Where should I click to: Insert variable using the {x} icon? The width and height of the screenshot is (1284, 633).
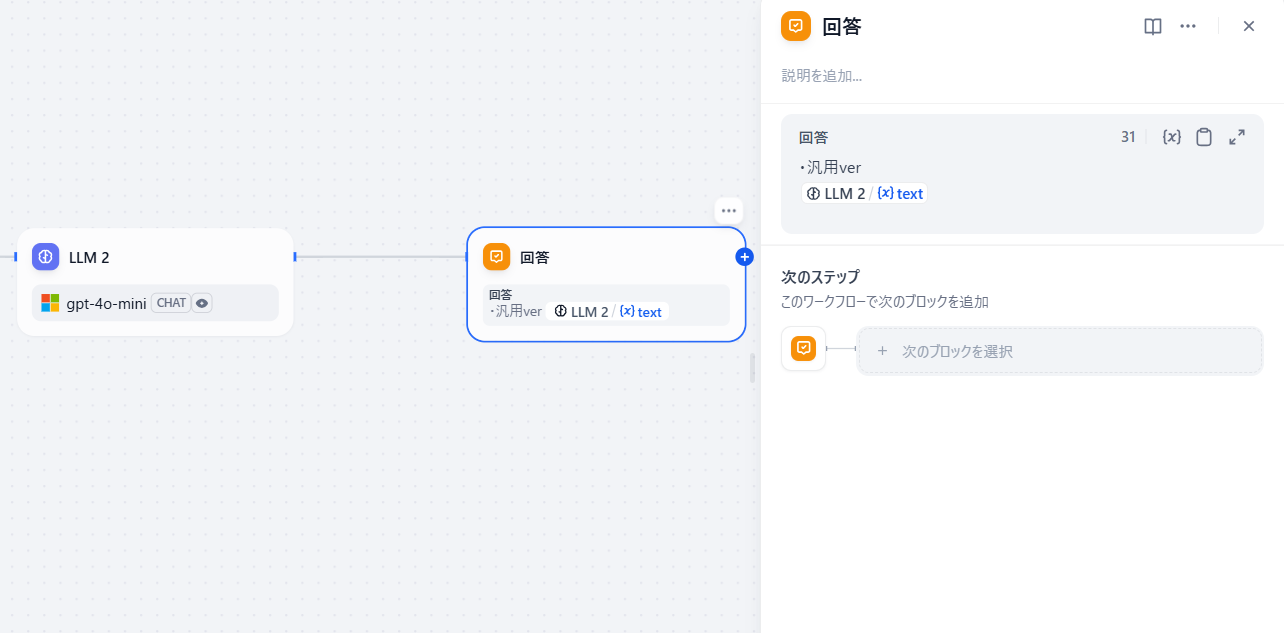pyautogui.click(x=1172, y=137)
